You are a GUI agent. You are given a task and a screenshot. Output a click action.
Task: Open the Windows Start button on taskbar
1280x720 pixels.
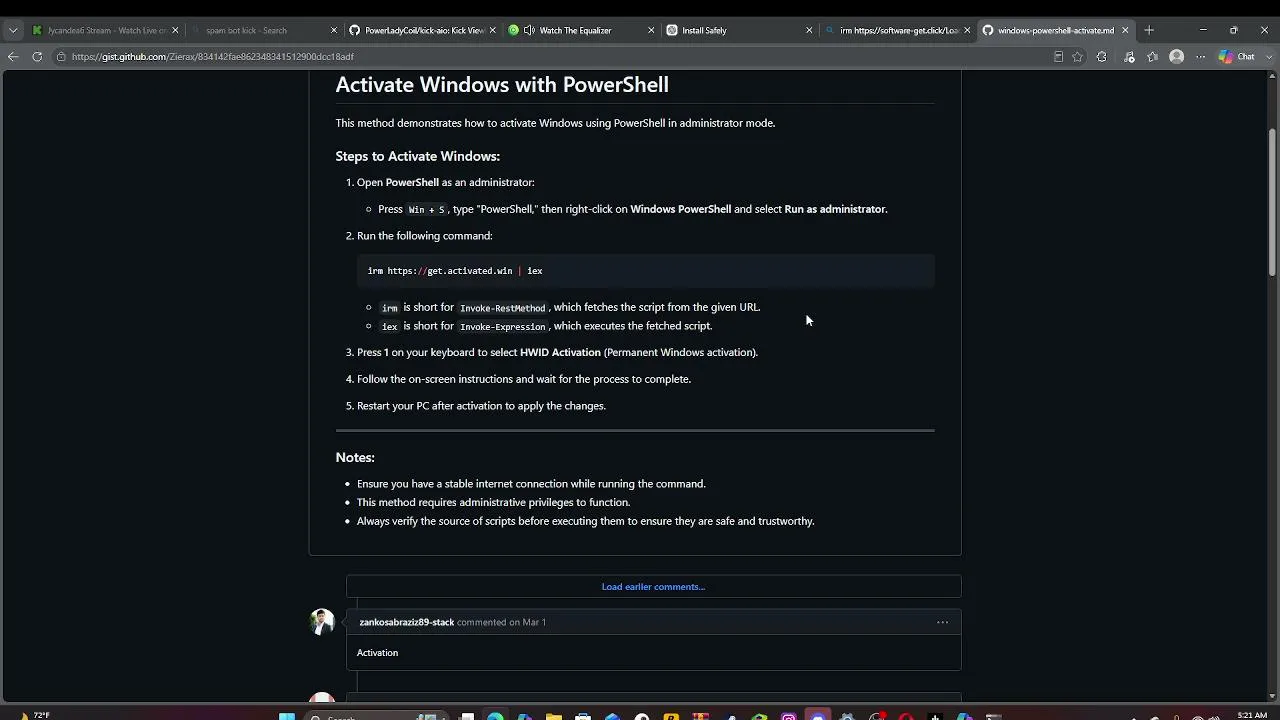click(287, 716)
